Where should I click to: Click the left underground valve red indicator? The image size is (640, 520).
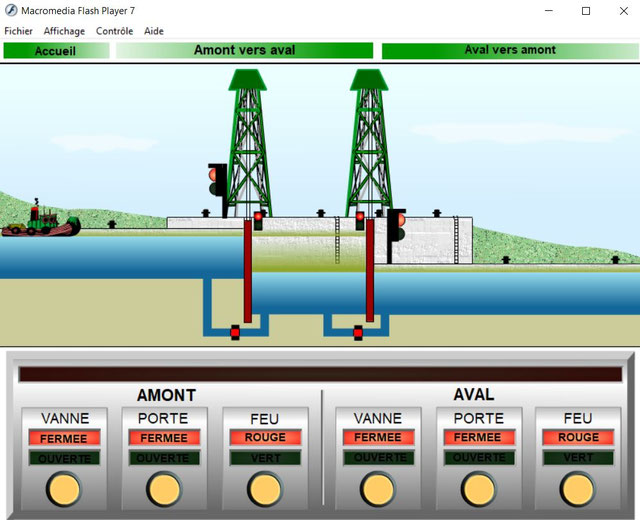(235, 332)
